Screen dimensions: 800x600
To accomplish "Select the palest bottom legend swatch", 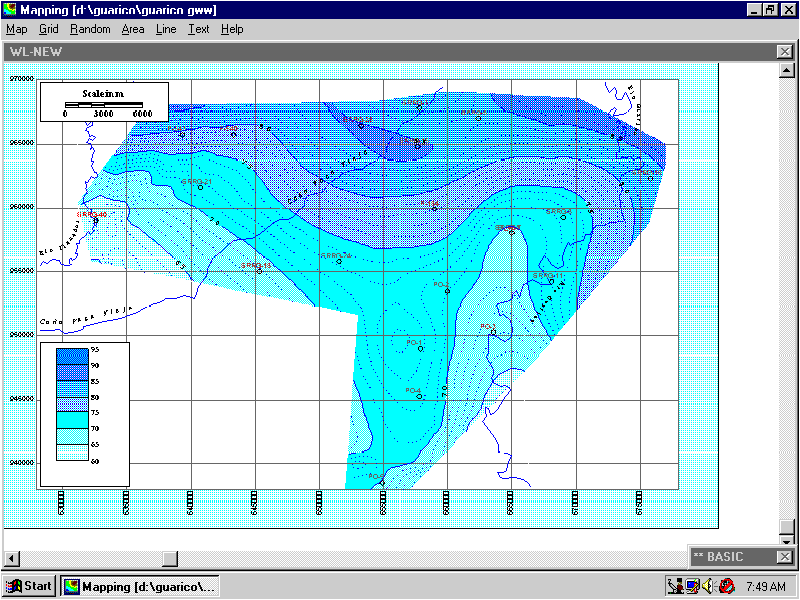I will coord(72,453).
